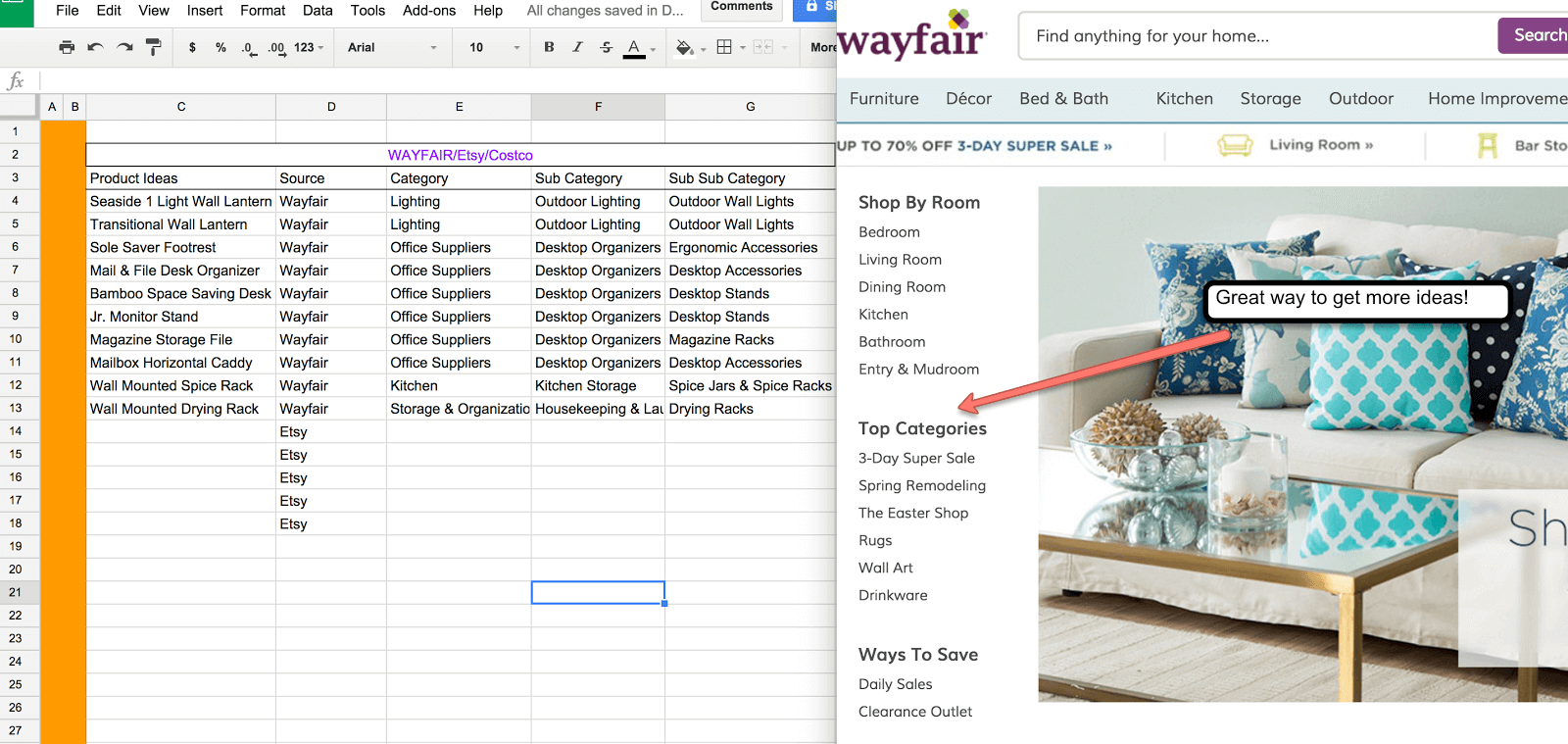Open the Clearance Outlet link
Screen dimensions: 1568x744
click(x=915, y=712)
